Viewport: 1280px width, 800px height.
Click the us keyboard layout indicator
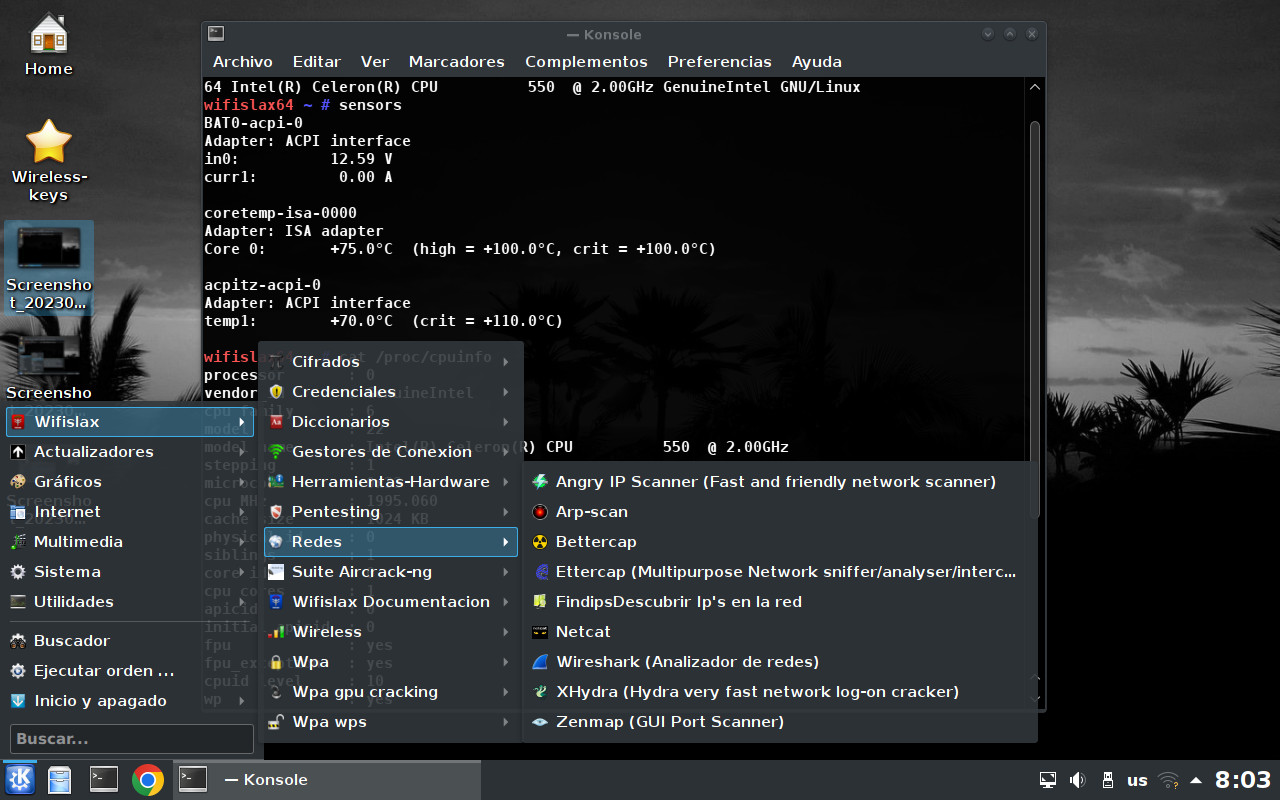click(1137, 780)
